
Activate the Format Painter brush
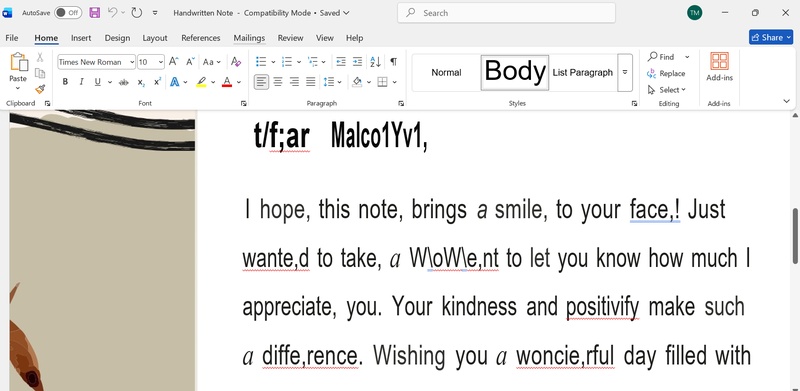click(x=40, y=89)
